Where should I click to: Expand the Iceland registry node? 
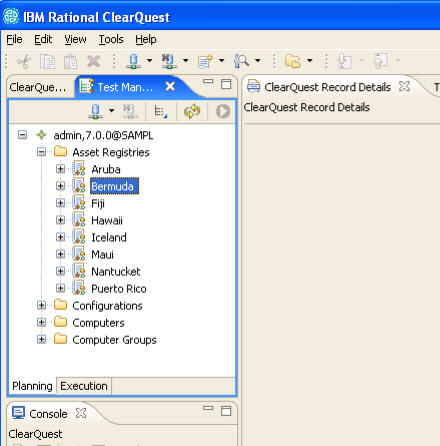60,237
